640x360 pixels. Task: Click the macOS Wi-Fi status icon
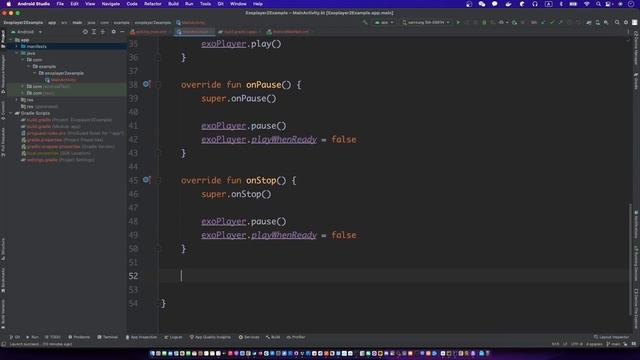click(587, 4)
